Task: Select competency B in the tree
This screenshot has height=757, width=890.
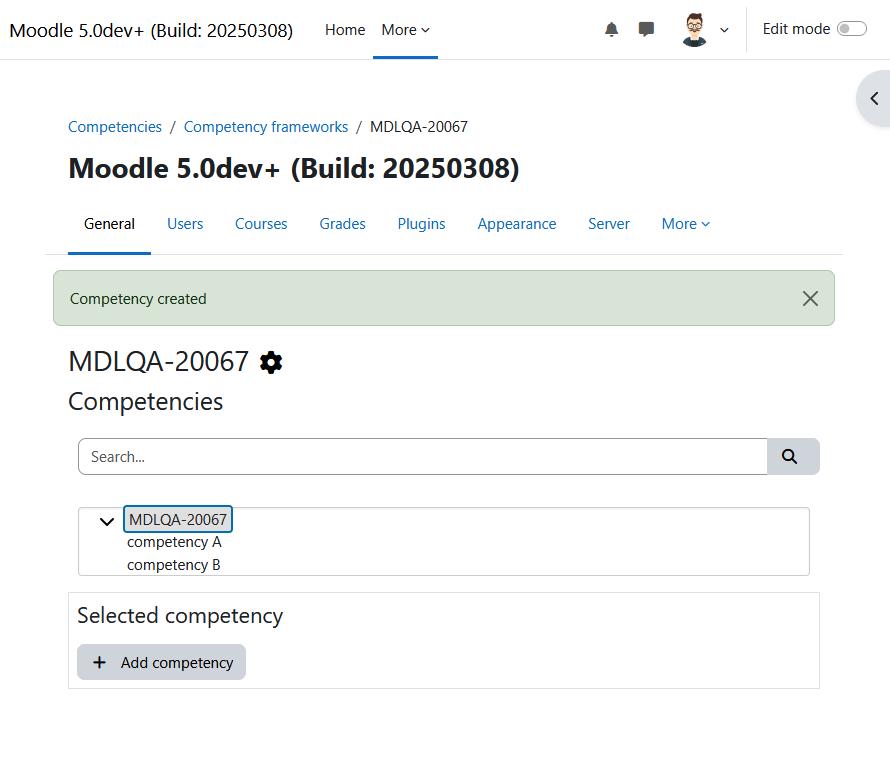Action: click(x=174, y=565)
